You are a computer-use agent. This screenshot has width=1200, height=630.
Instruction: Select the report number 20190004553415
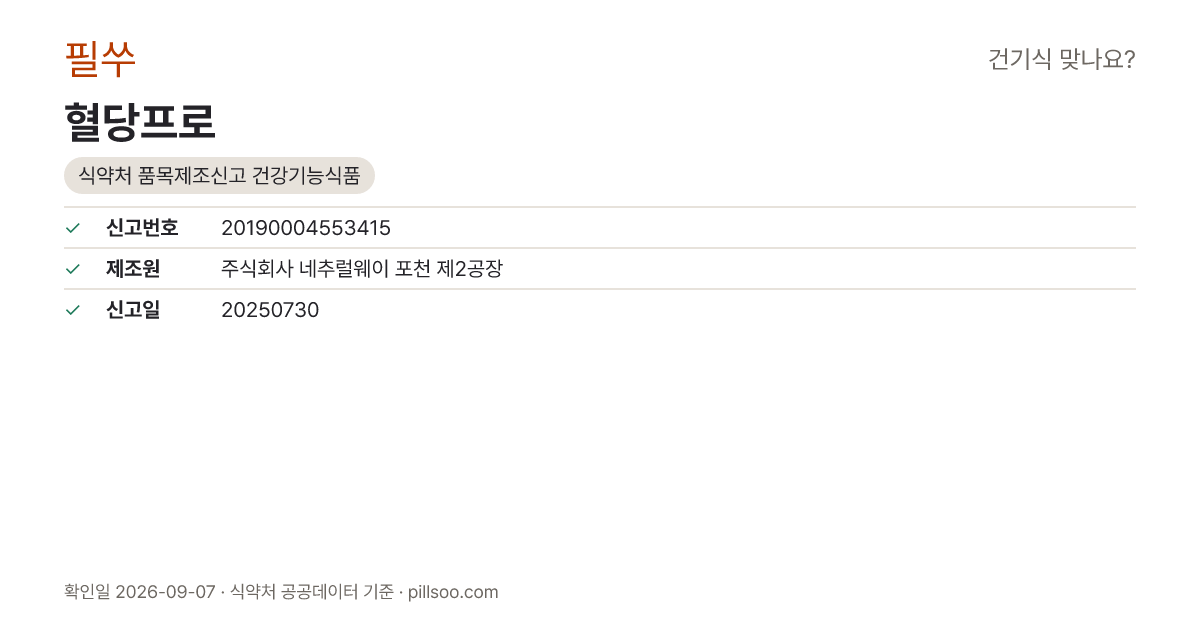click(306, 228)
